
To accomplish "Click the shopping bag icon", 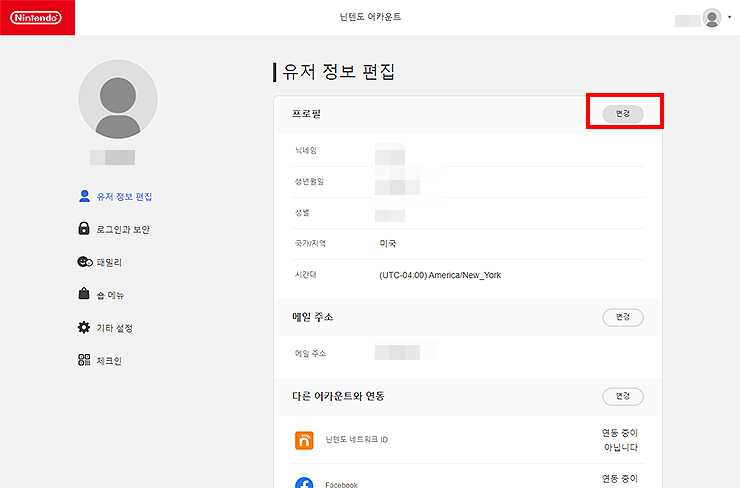I will click(84, 294).
